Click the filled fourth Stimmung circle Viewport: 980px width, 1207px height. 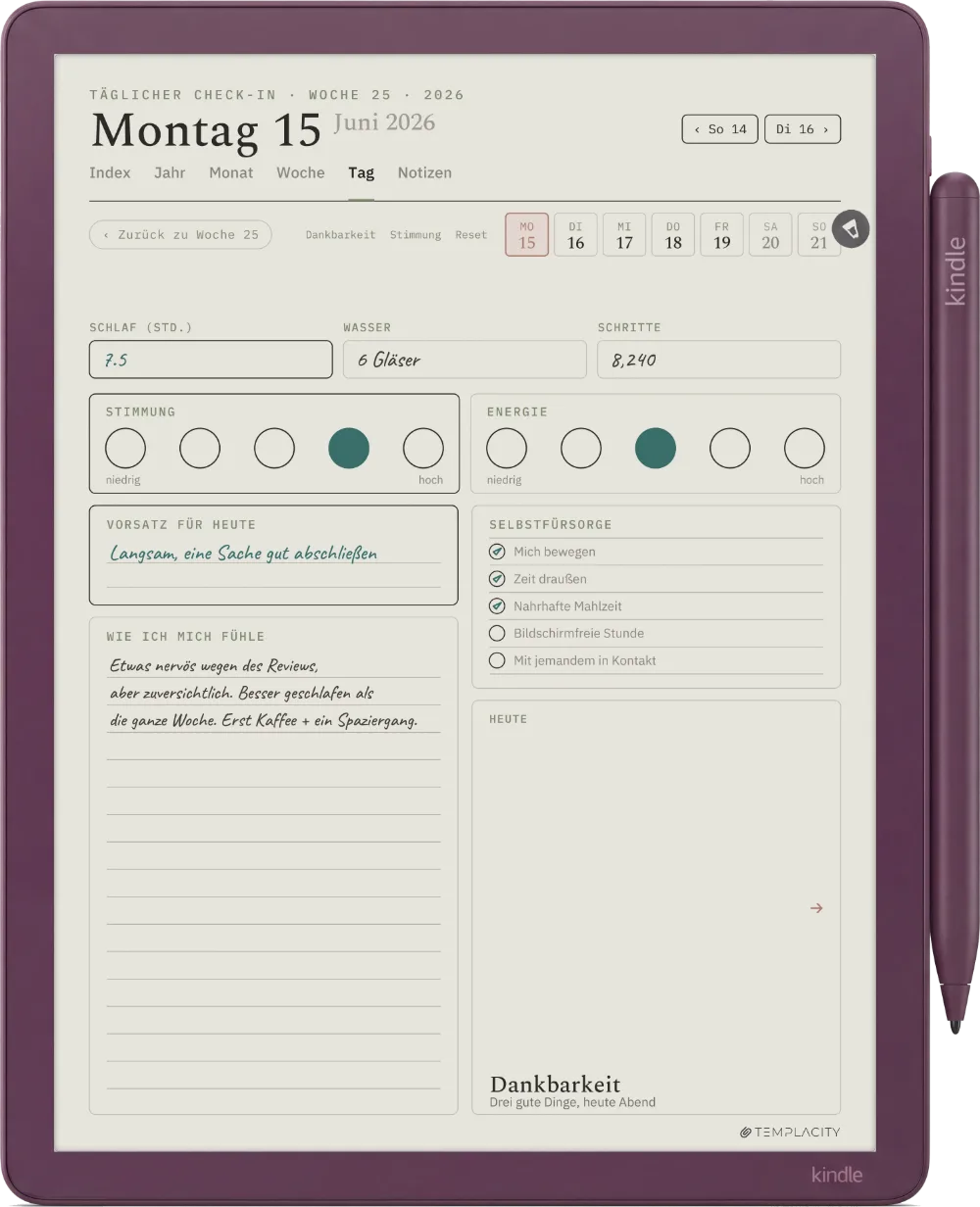[x=349, y=448]
